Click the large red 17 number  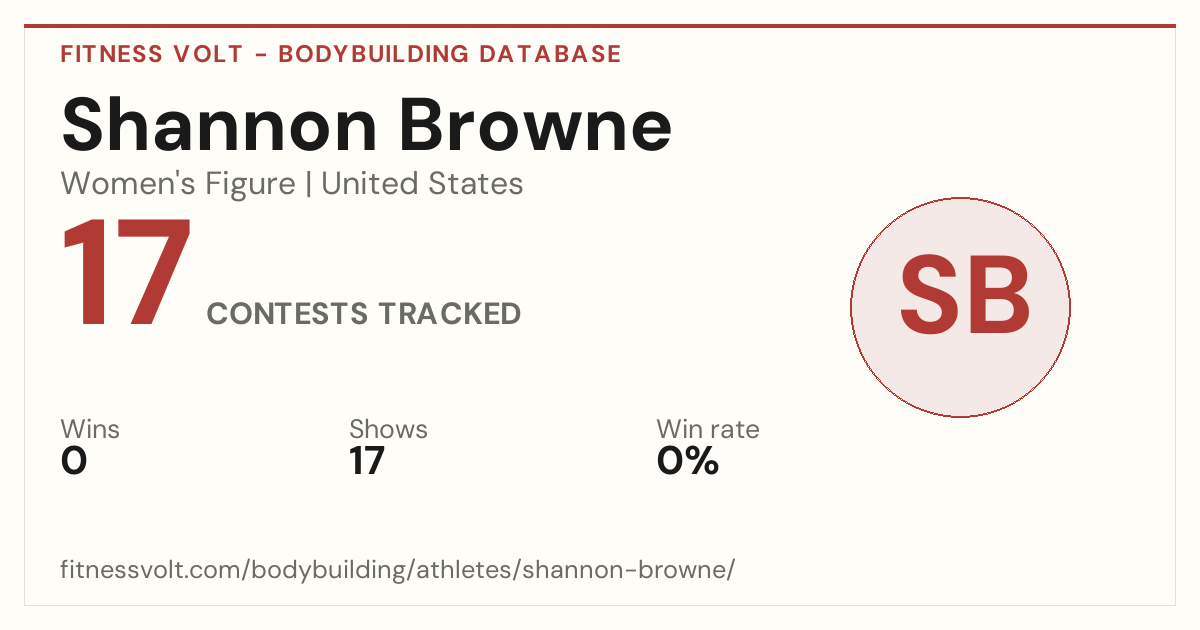pyautogui.click(x=126, y=275)
